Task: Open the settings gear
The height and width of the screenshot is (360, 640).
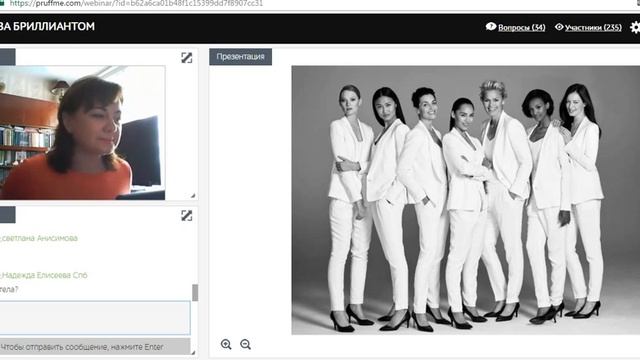Action: (x=635, y=27)
